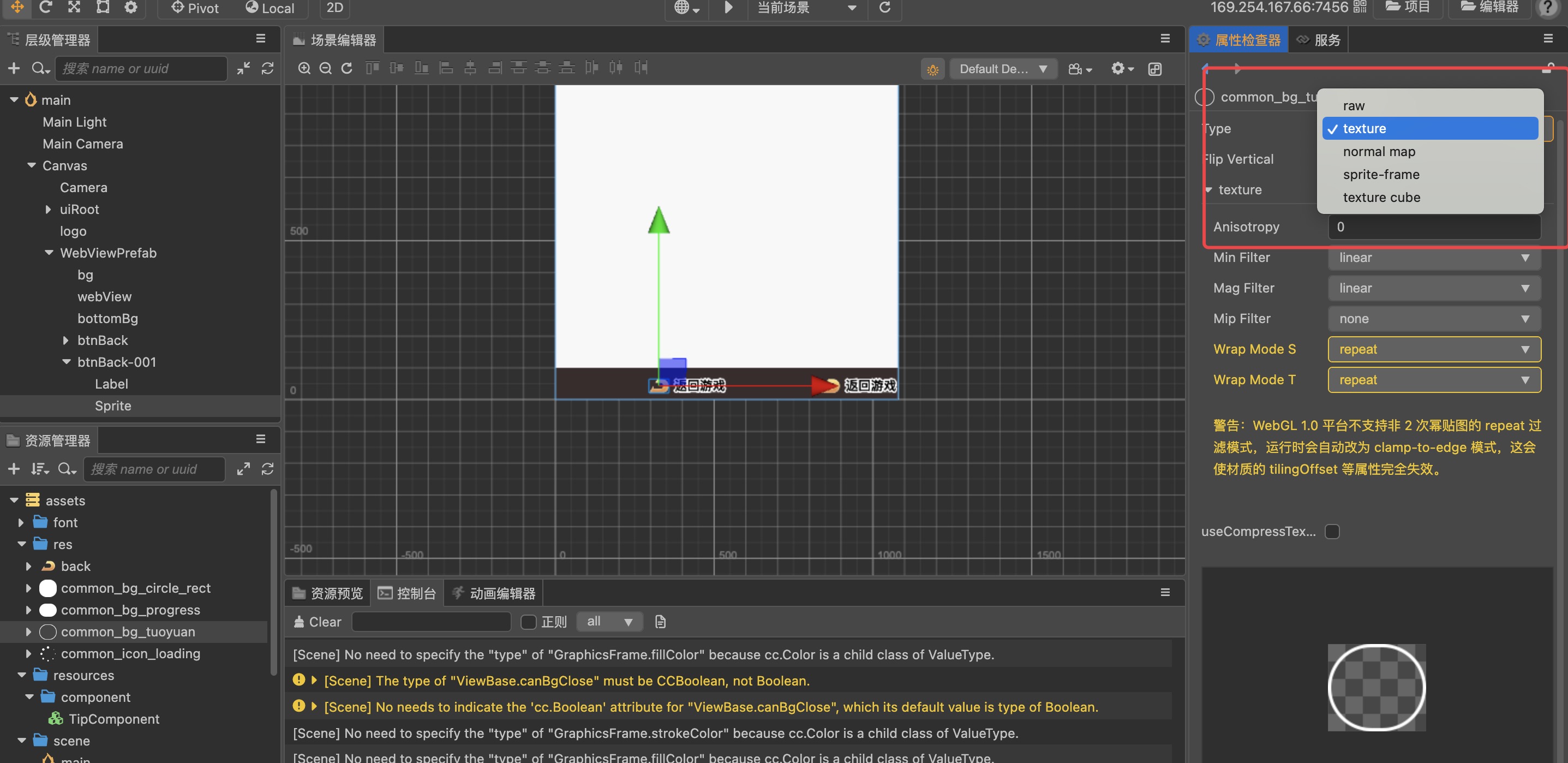Open the console log file icon
Screen dimensions: 1568x763
coord(661,622)
